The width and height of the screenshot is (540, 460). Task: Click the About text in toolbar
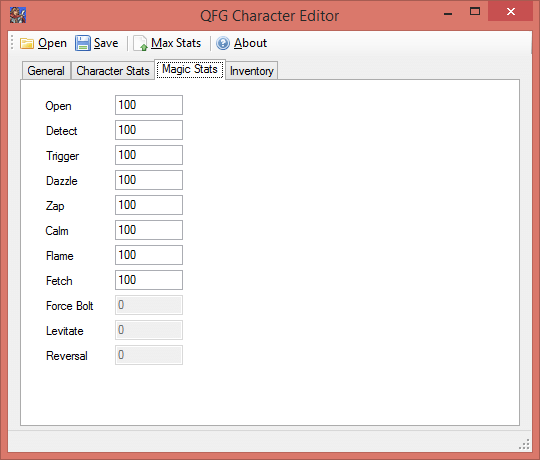(x=250, y=43)
